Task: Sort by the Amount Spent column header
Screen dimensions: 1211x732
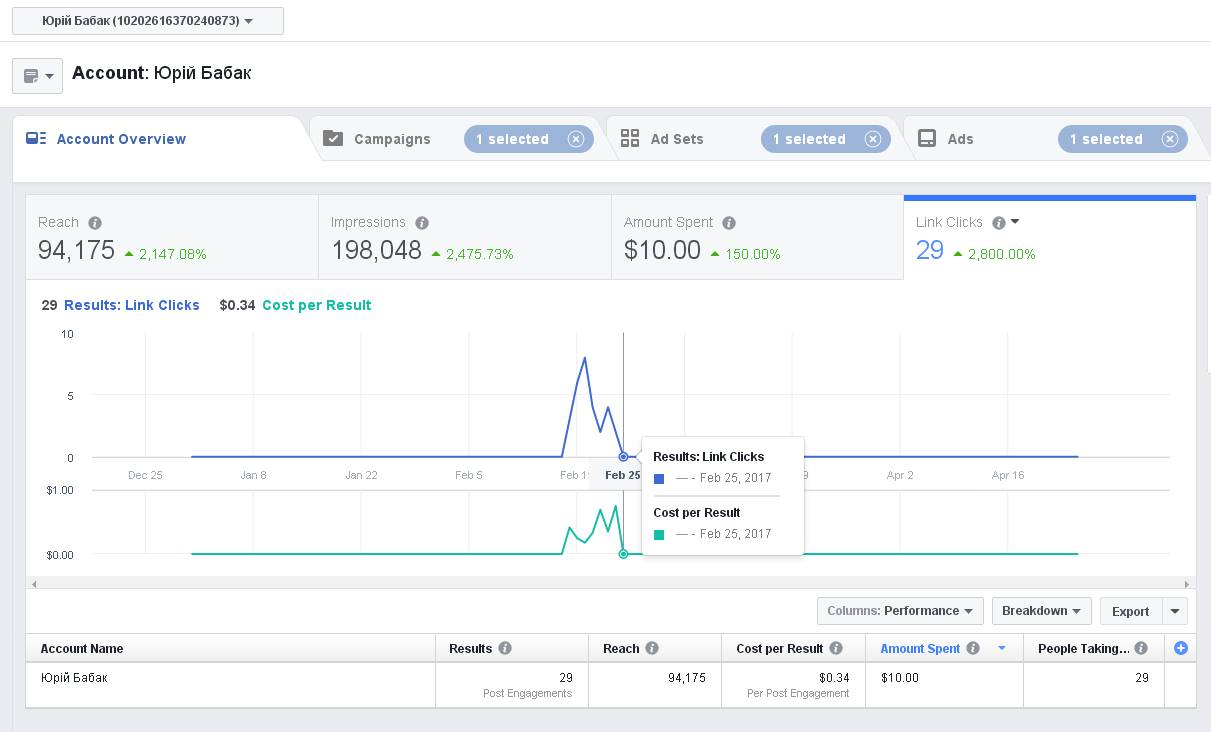Action: click(x=920, y=648)
